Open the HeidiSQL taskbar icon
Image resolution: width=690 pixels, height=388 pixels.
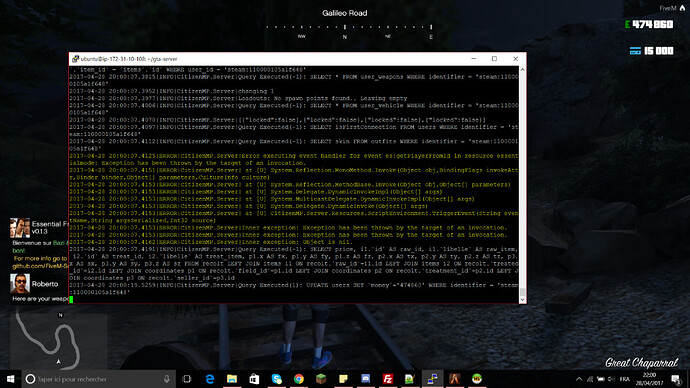click(x=477, y=379)
